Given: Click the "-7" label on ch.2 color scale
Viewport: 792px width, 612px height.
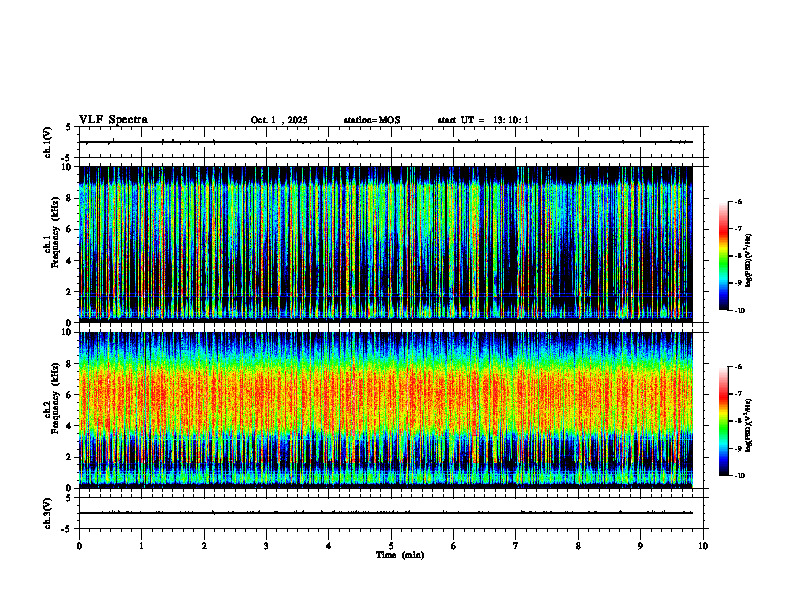Looking at the screenshot, I should [x=738, y=393].
